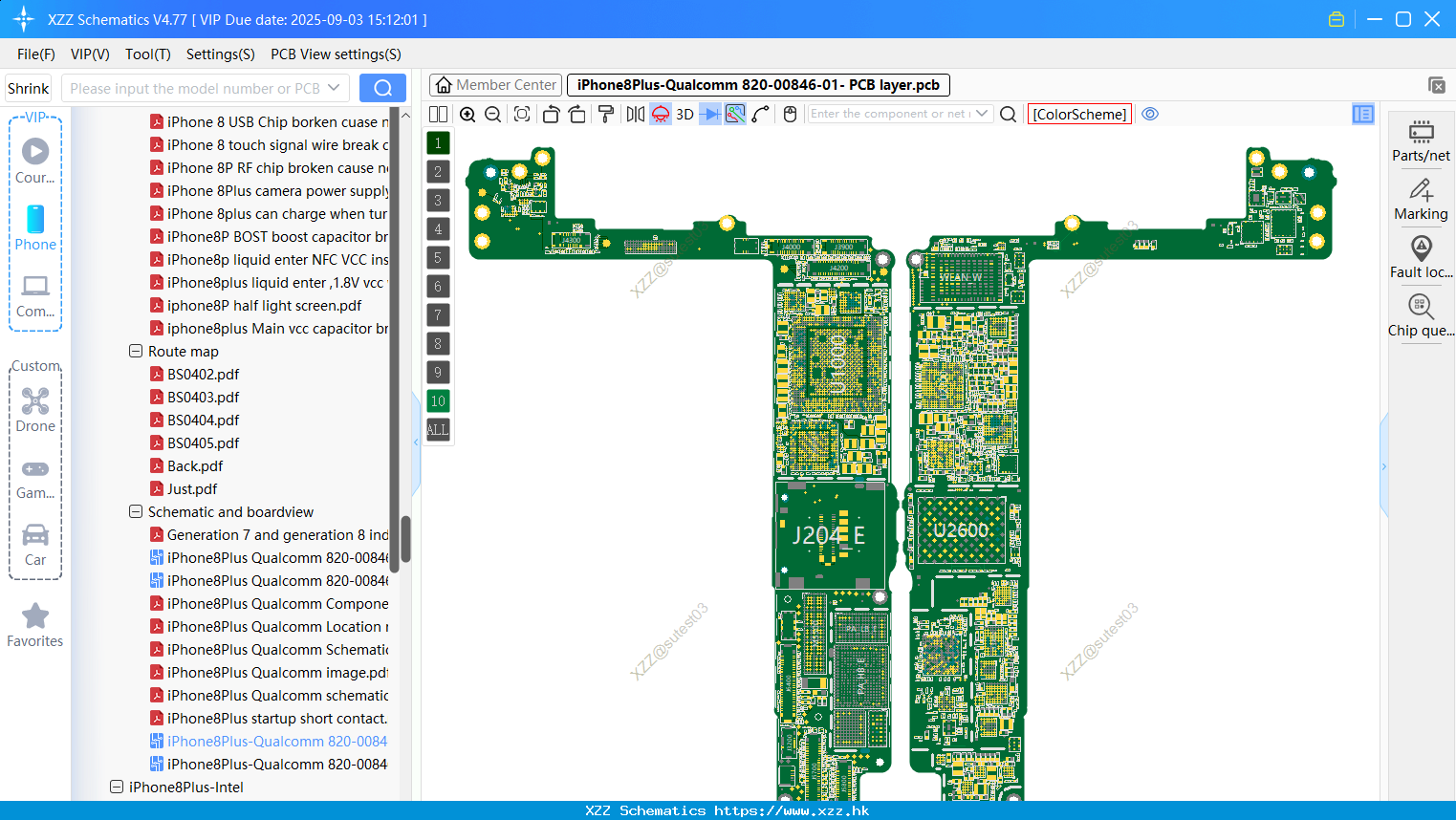
Task: Select the curve line tool
Action: click(761, 114)
